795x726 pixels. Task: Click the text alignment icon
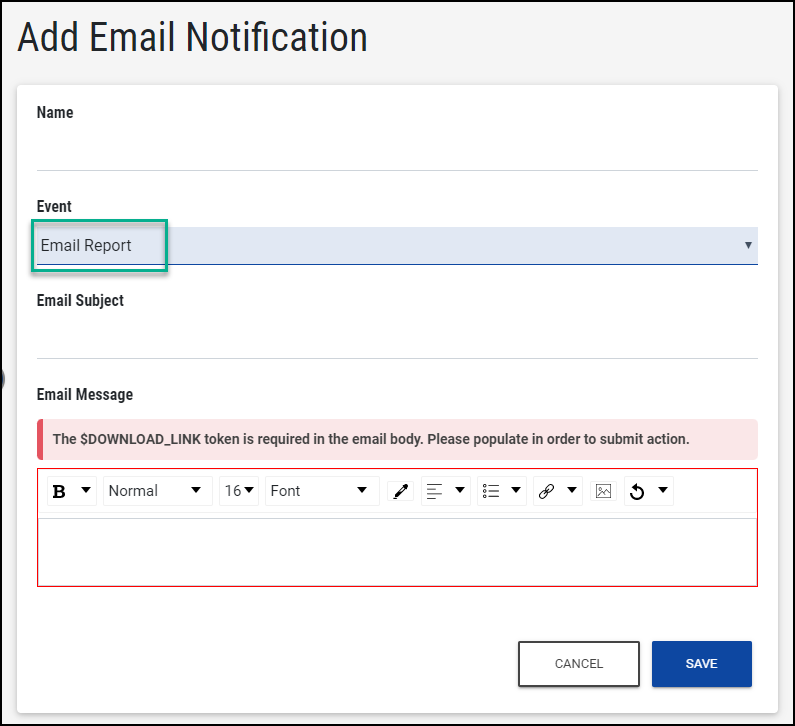[x=434, y=491]
